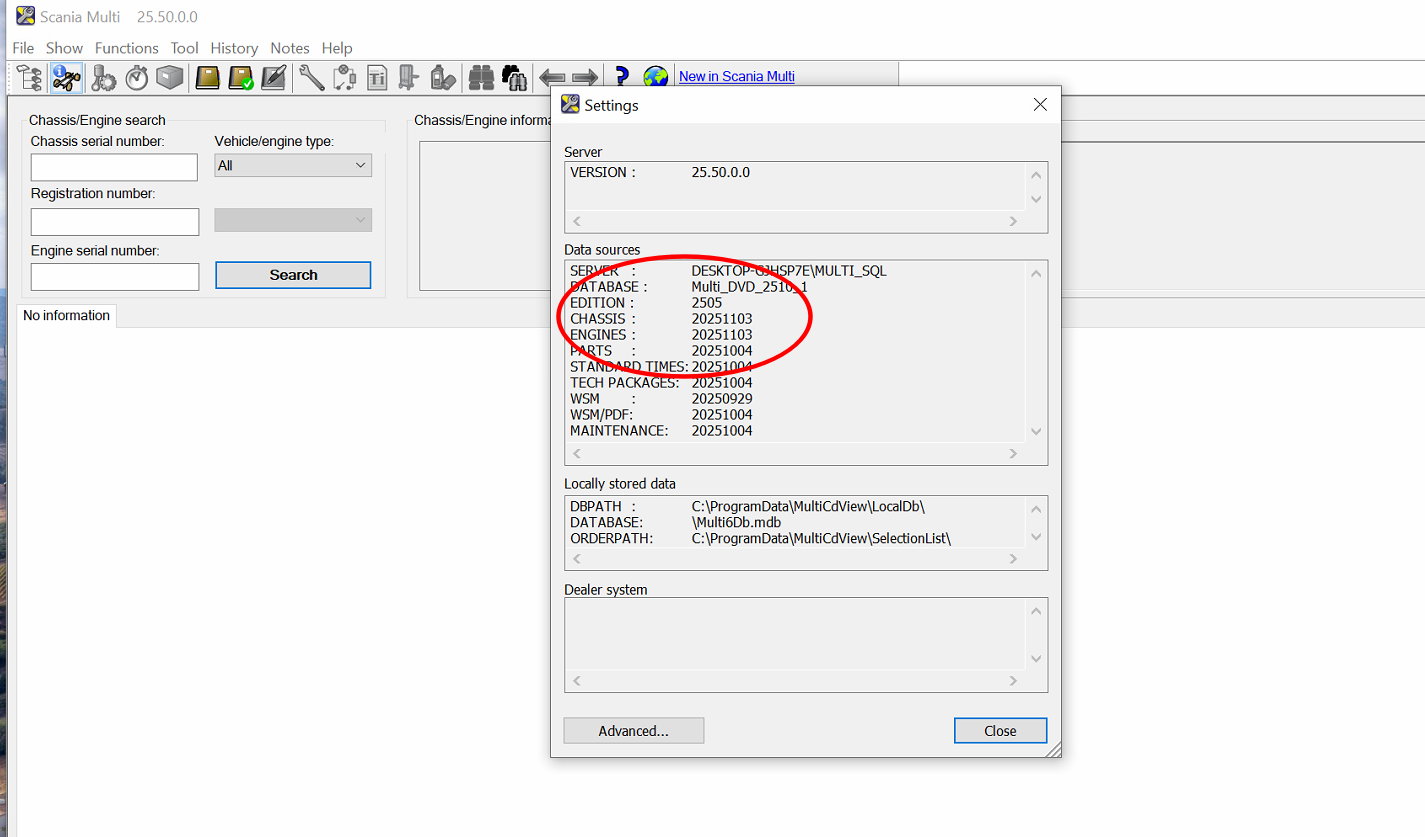
Task: Click the book with green checkmark icon
Action: click(241, 76)
